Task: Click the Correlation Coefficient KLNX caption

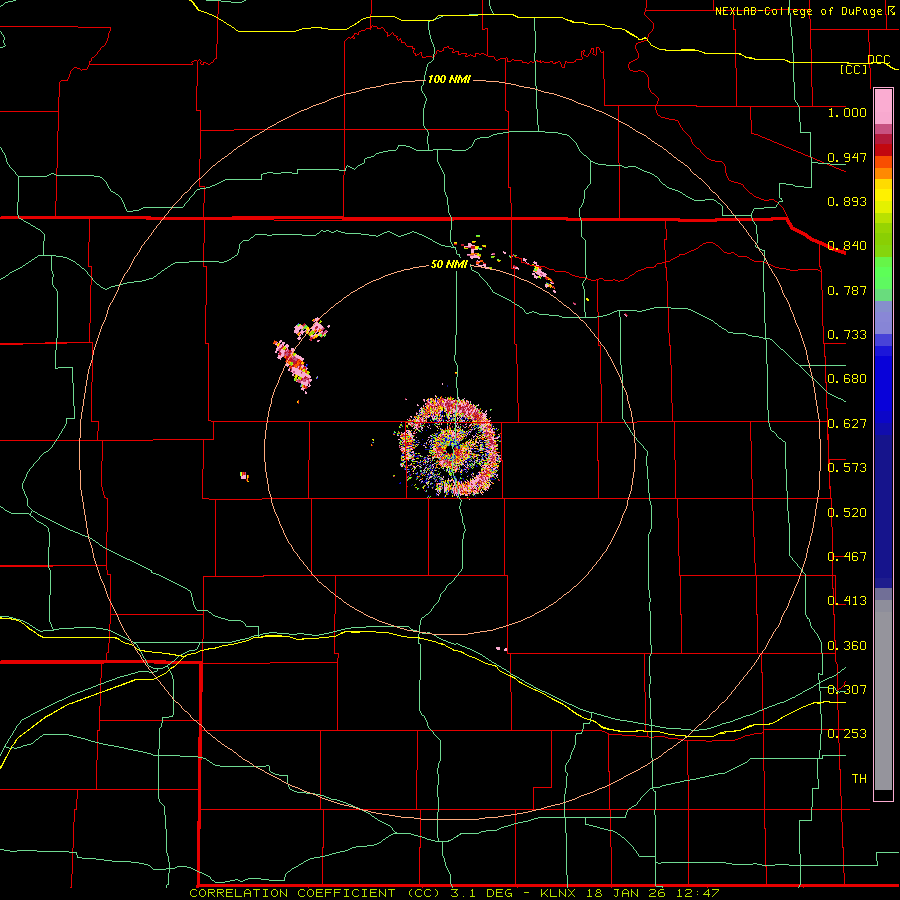Action: point(454,893)
